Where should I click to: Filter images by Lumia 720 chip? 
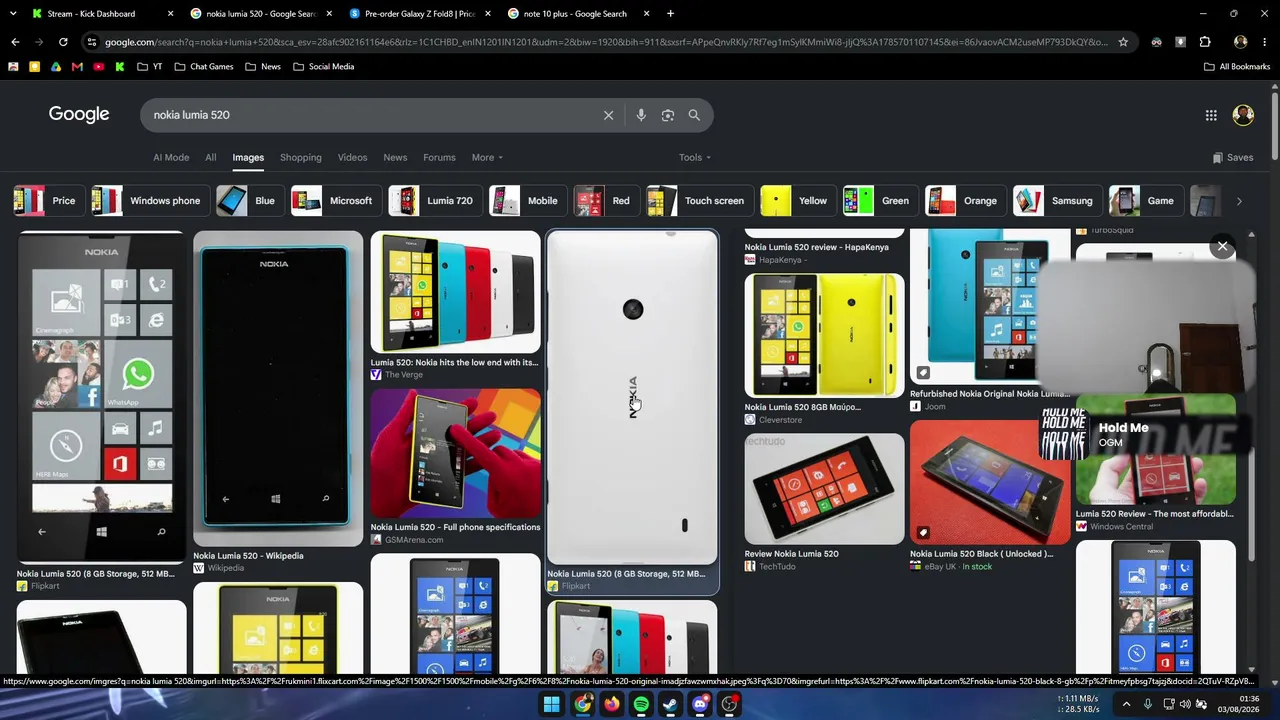pos(433,201)
